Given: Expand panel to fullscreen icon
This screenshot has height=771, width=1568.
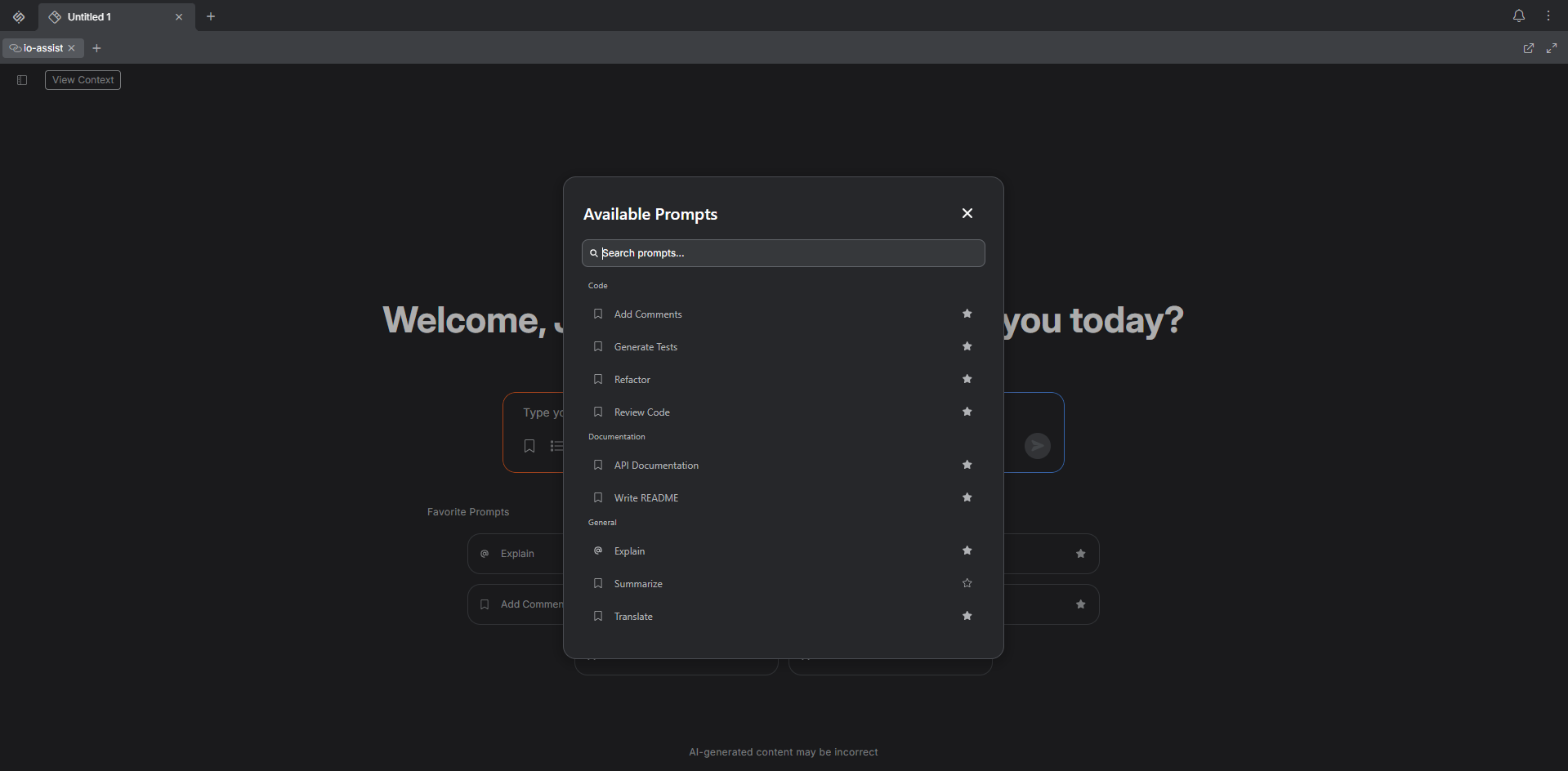Looking at the screenshot, I should pyautogui.click(x=1552, y=48).
